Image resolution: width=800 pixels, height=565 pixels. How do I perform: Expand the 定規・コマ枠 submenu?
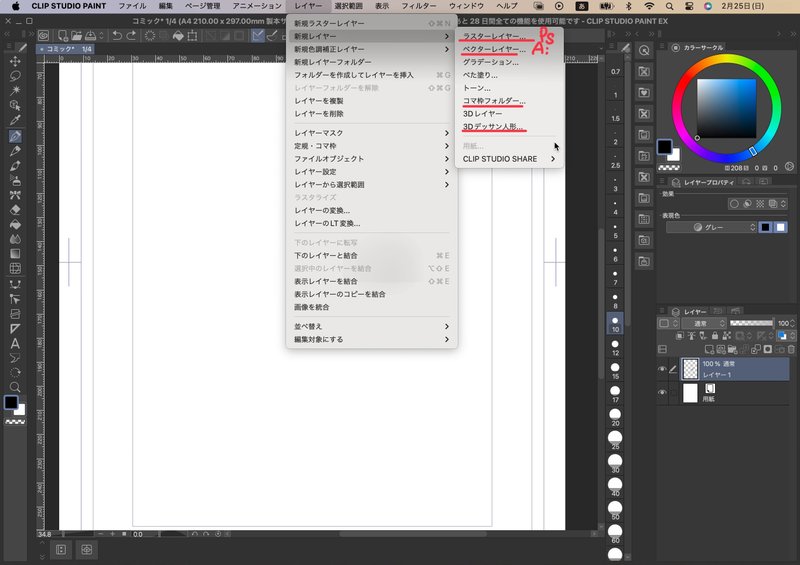[371, 146]
